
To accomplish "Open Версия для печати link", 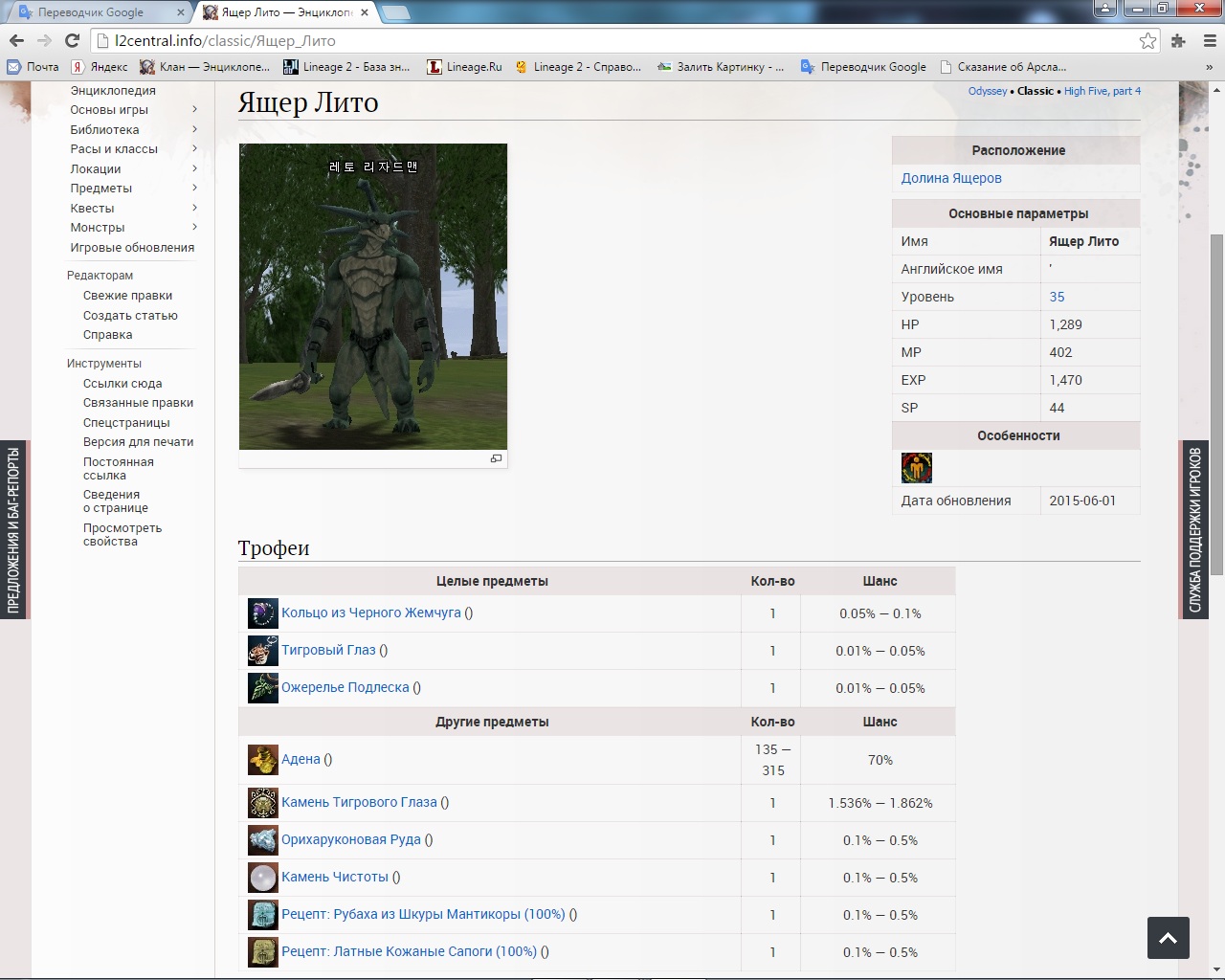I will coord(138,442).
